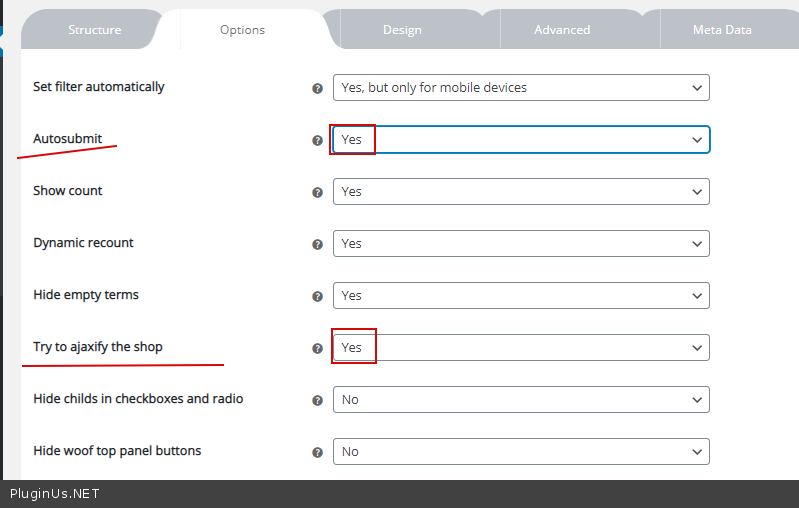Change the Dynamic recount dropdown value
This screenshot has height=508, width=799.
pos(521,244)
